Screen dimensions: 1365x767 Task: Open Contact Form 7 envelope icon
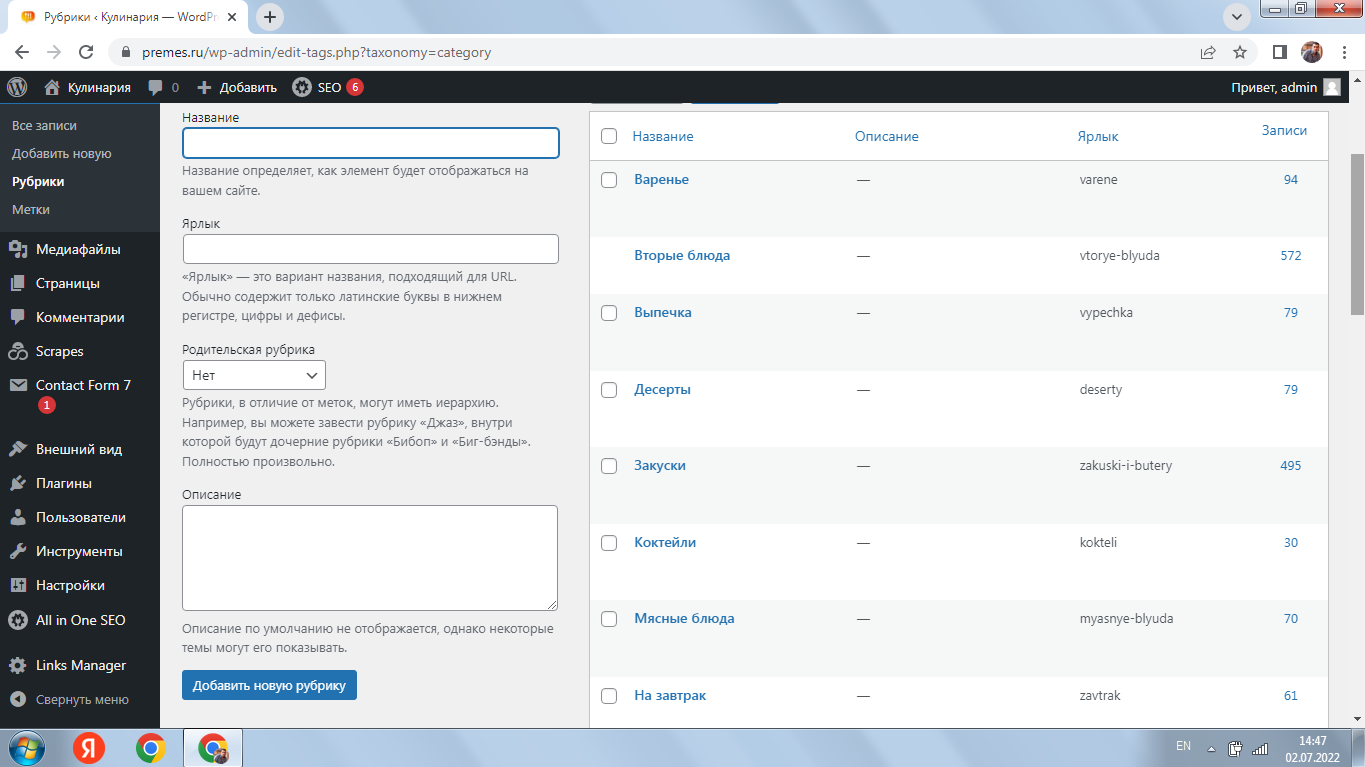tap(17, 385)
